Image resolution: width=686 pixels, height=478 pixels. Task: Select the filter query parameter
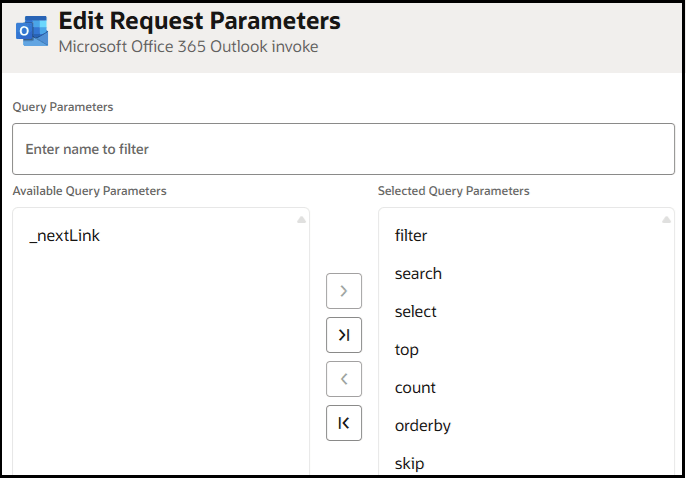[x=411, y=236]
